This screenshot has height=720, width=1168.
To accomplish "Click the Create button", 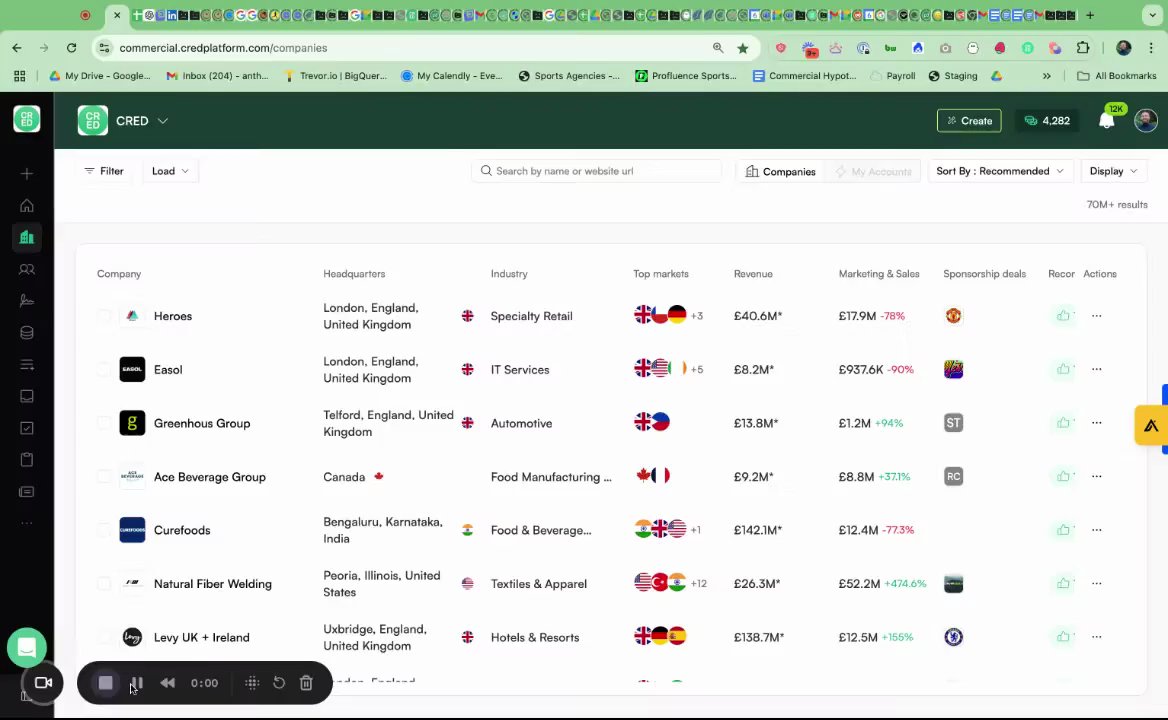I will 969,121.
